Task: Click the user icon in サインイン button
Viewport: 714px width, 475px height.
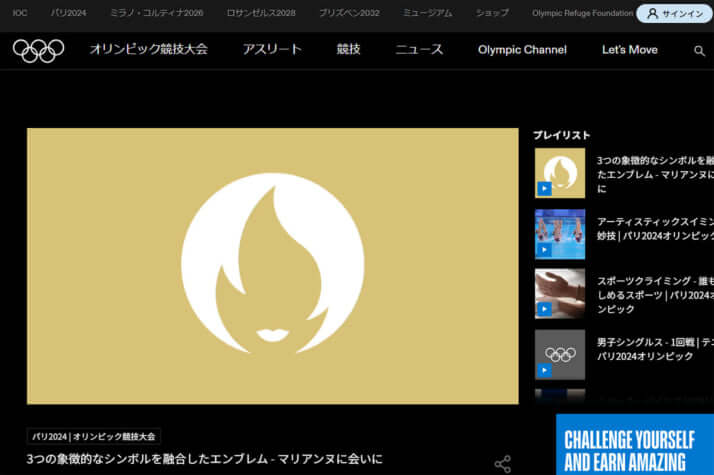Action: click(652, 14)
